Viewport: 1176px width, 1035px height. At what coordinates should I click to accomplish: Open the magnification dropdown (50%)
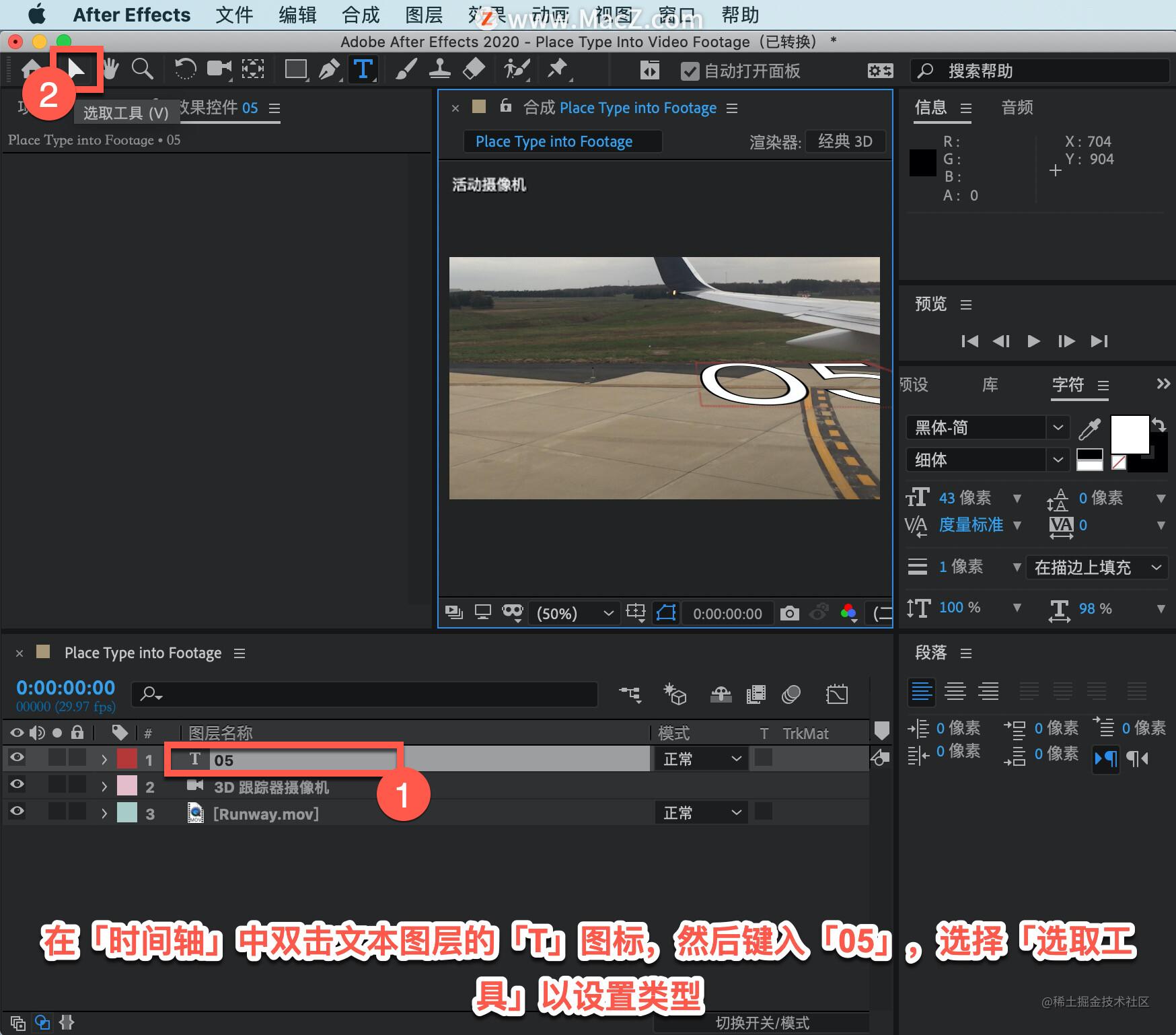coord(574,613)
